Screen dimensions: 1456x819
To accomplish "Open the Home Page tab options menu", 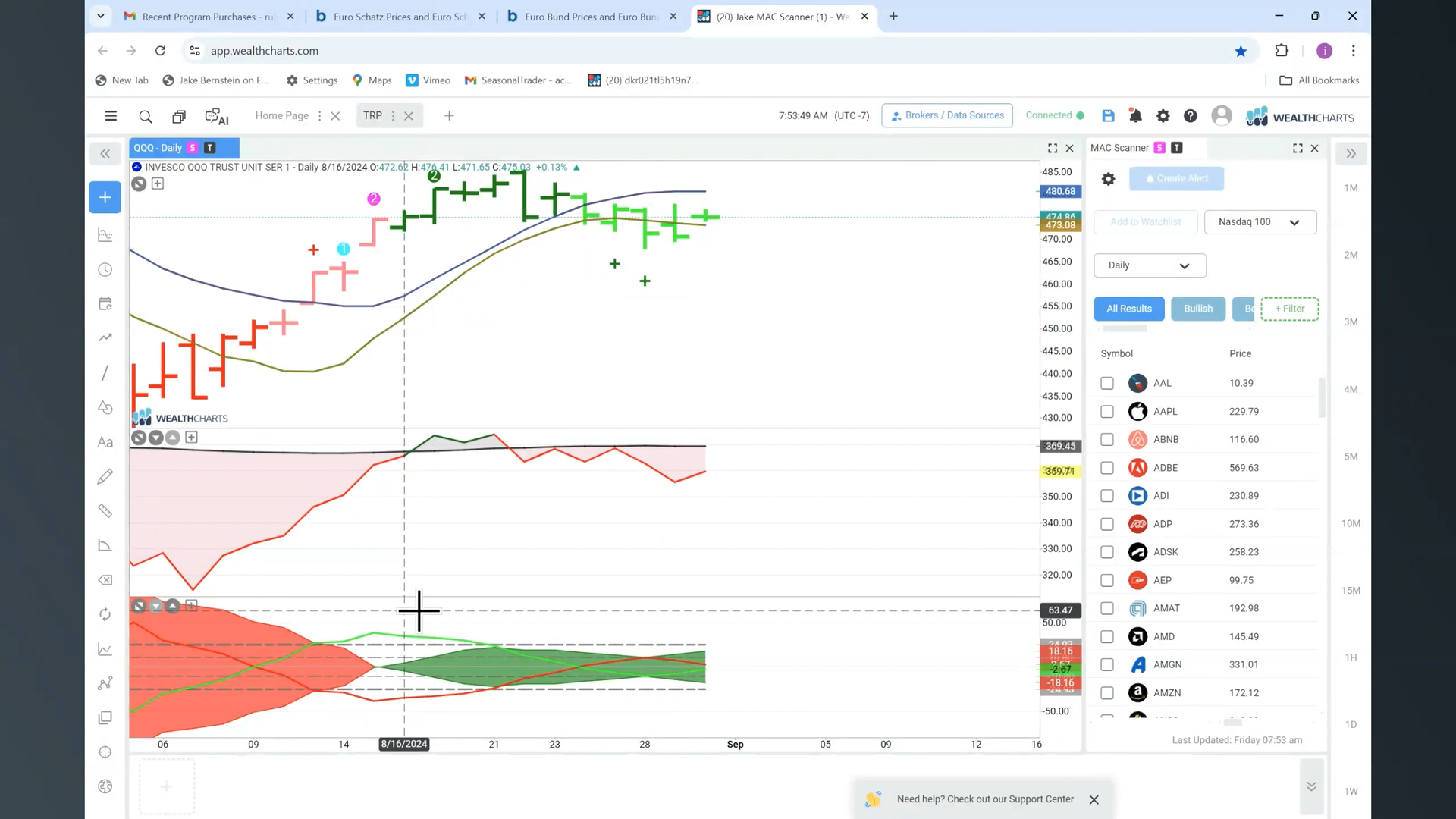I will [x=319, y=116].
